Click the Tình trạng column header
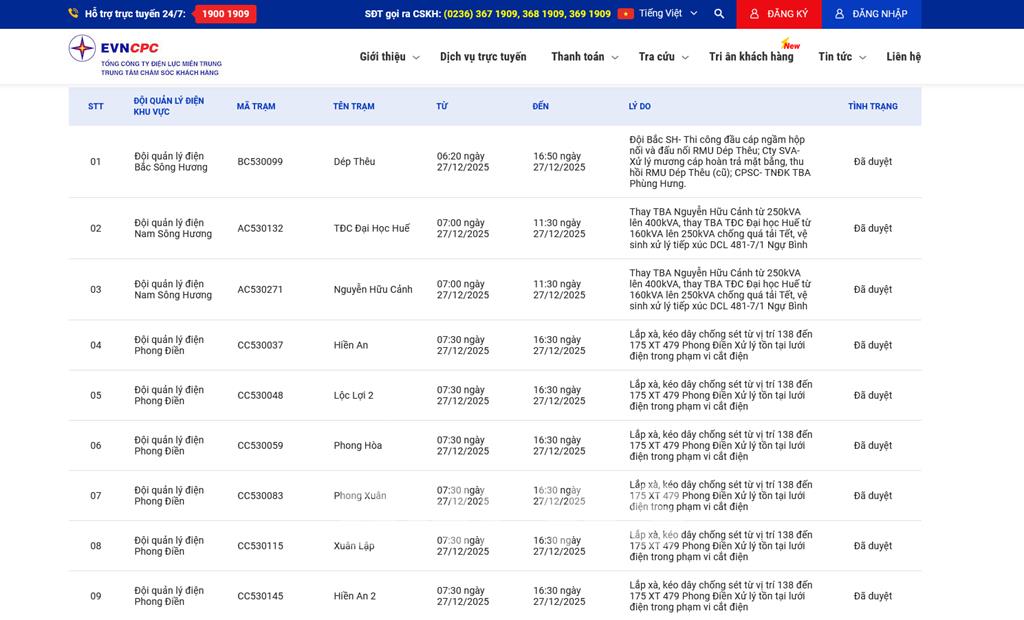Image resolution: width=1024 pixels, height=620 pixels. (872, 106)
